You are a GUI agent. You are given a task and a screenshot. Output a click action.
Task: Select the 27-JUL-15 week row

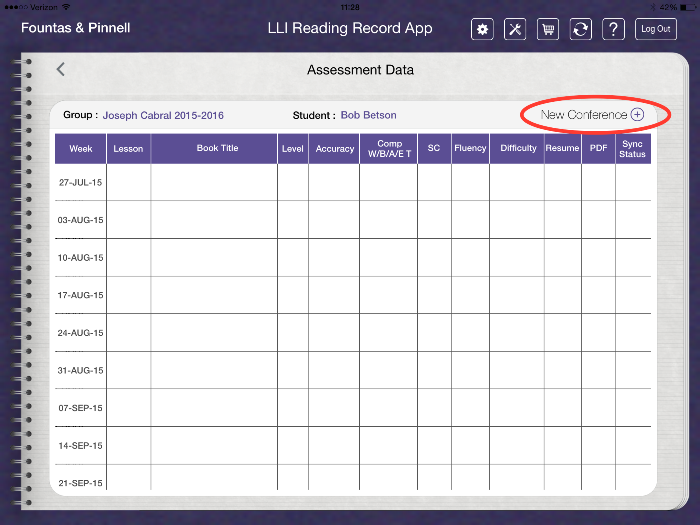click(x=81, y=182)
